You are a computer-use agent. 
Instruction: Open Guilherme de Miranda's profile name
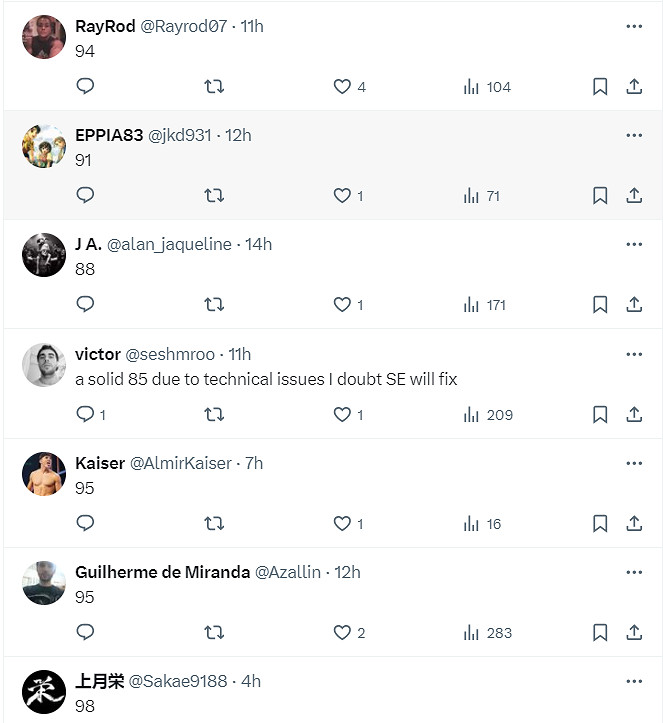160,572
